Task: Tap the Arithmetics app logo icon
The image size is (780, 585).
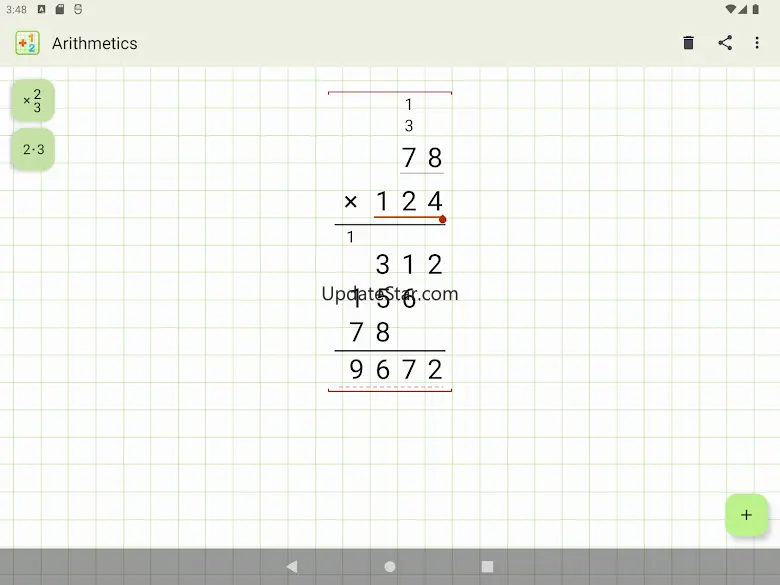Action: point(27,43)
